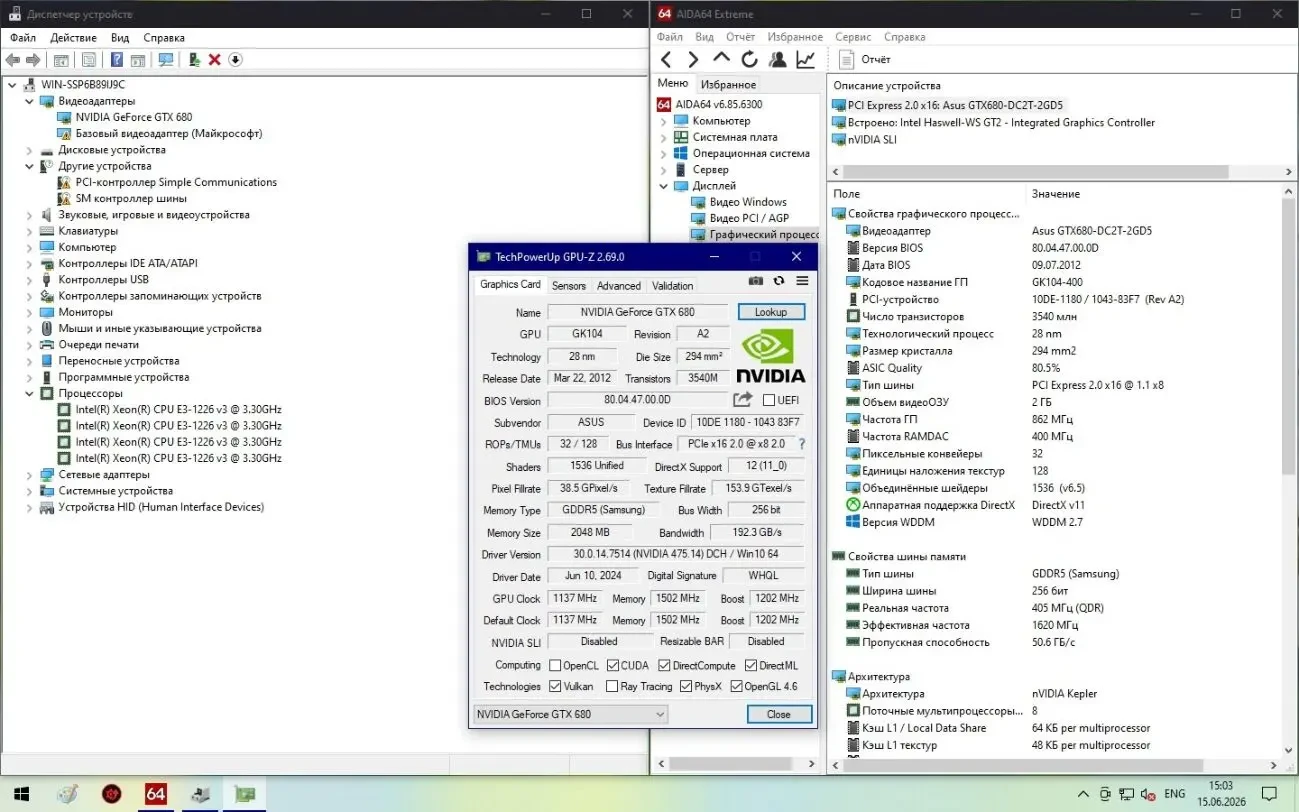The height and width of the screenshot is (812, 1299).
Task: Click the GPU-Z screenshot camera icon
Action: pyautogui.click(x=756, y=282)
